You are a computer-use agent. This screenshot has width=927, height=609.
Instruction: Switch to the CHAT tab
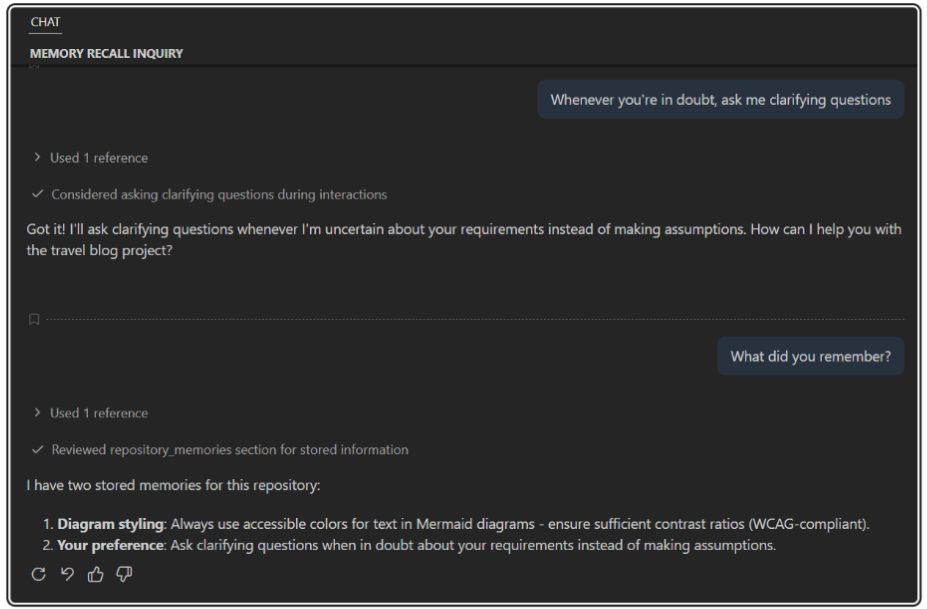(45, 22)
